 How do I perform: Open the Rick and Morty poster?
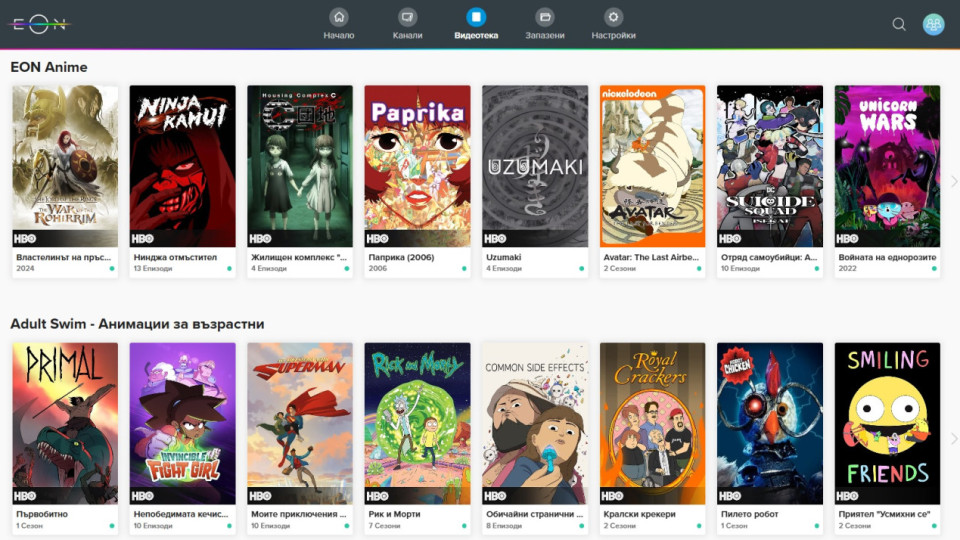point(418,423)
